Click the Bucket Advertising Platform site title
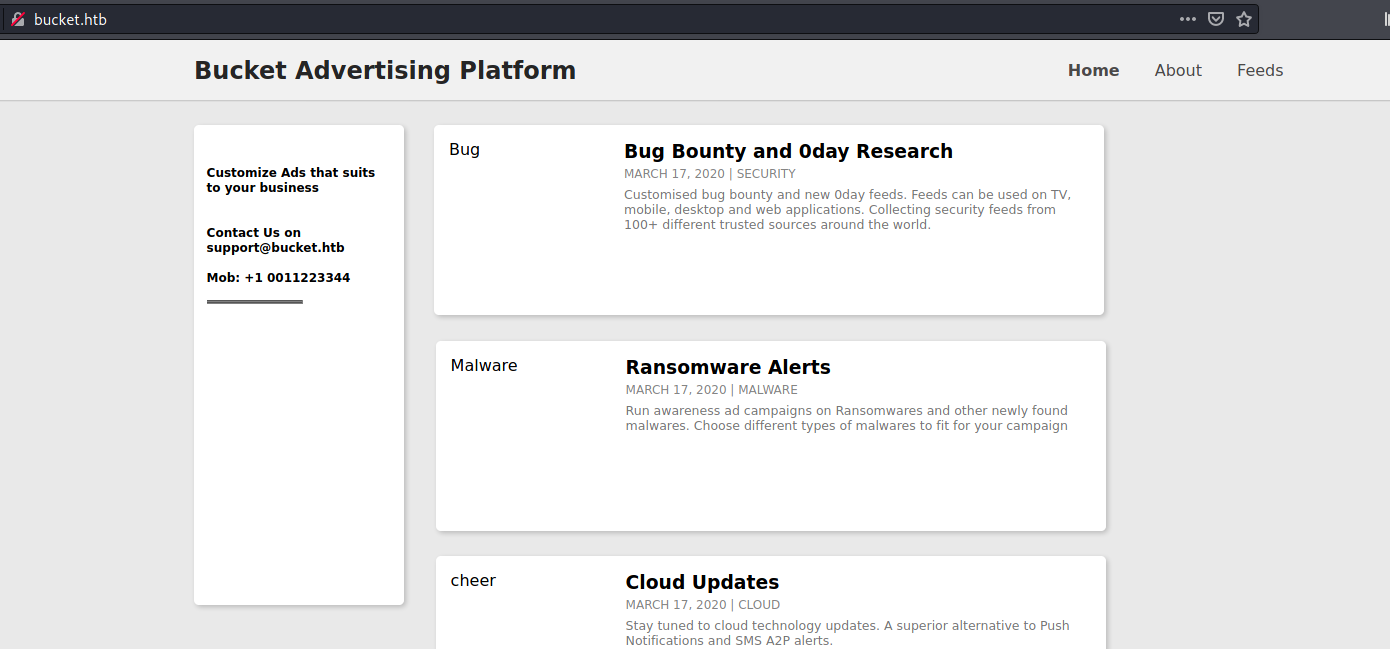Image resolution: width=1390 pixels, height=649 pixels. [385, 70]
